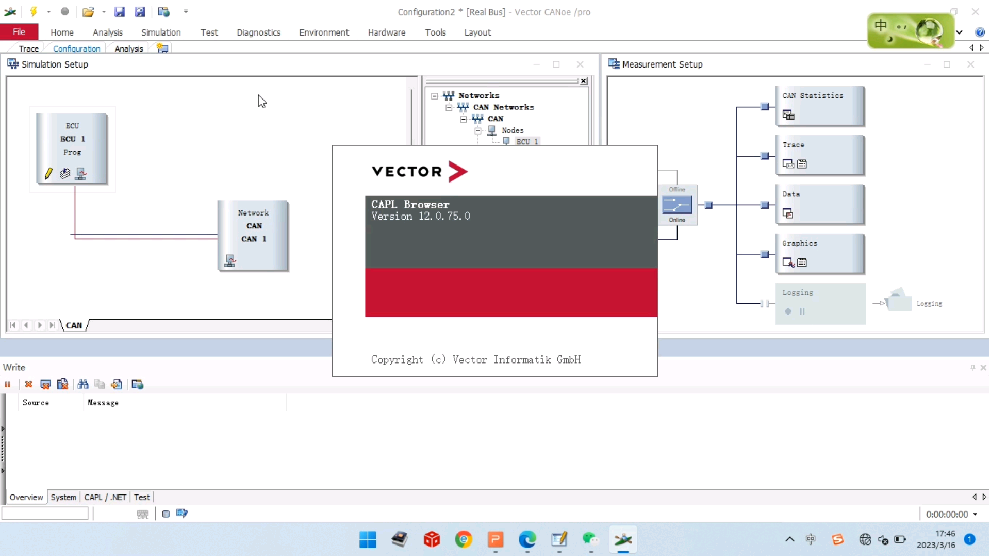Image resolution: width=989 pixels, height=556 pixels.
Task: Switch to the Trace desktop tab
Action: 28,49
